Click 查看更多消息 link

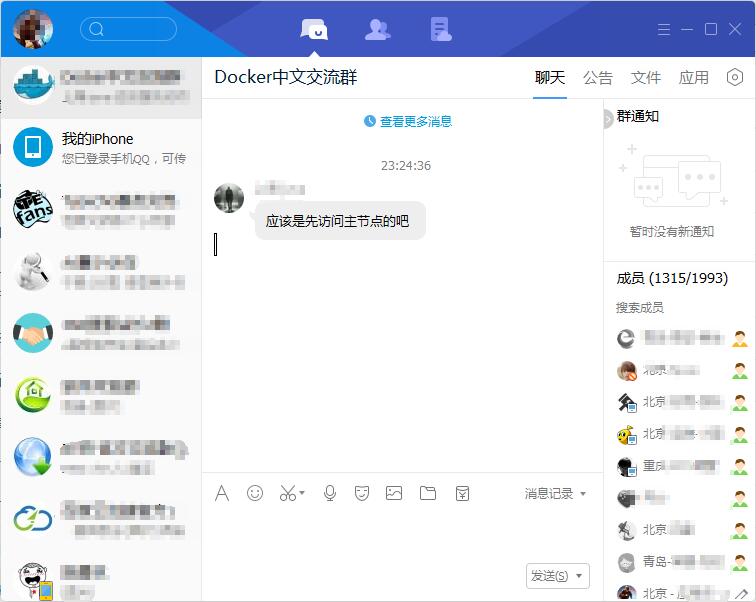pyautogui.click(x=416, y=121)
